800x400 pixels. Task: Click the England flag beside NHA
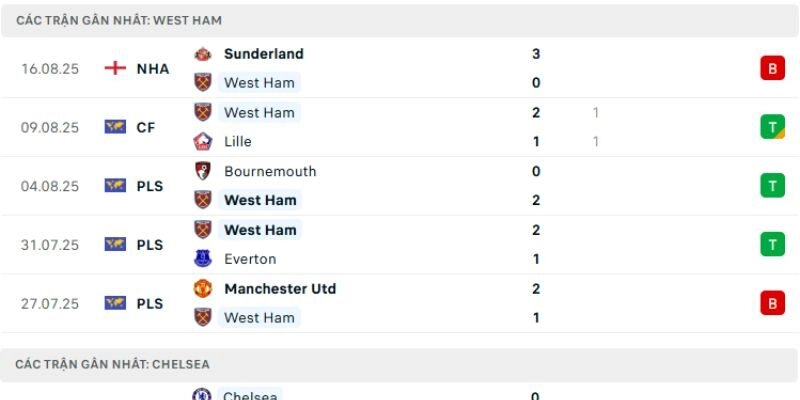click(115, 68)
